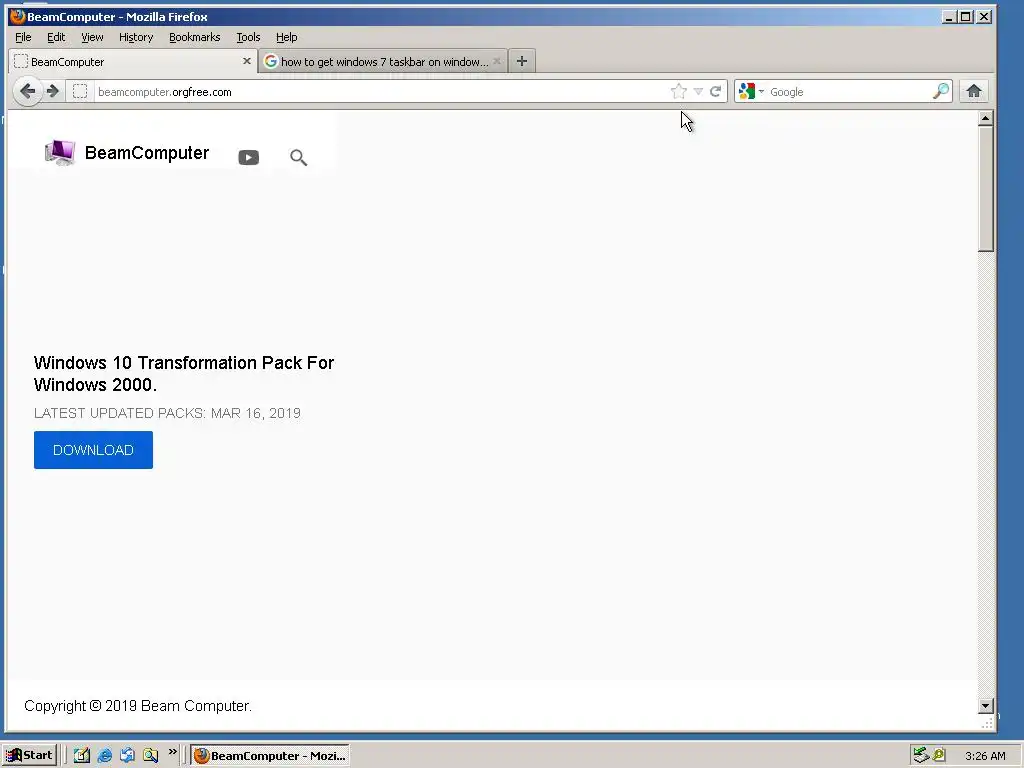Click the first quick launch icon beside Start
Image resolution: width=1024 pixels, height=768 pixels.
(82, 756)
